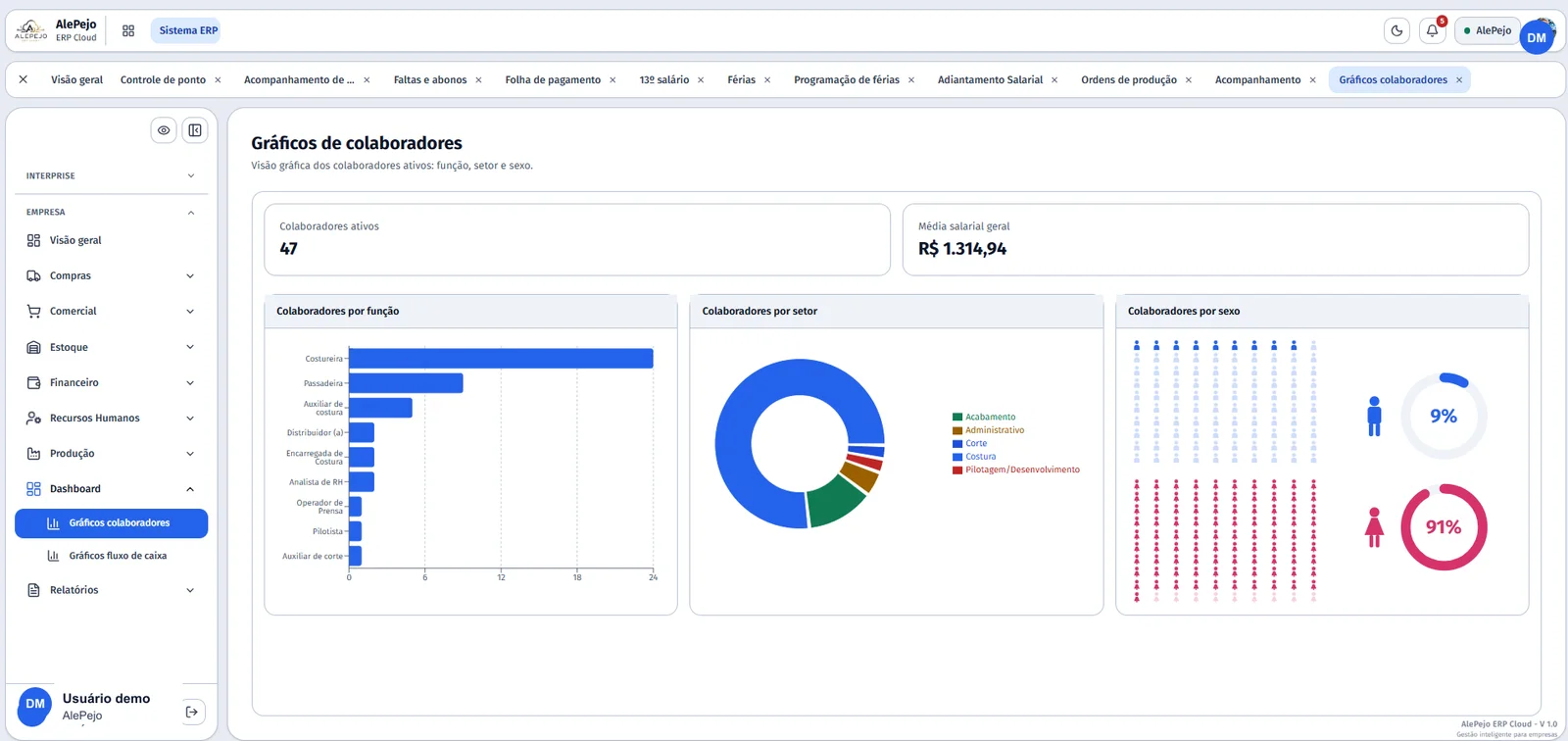
Task: Collapse the sidebar panel
Action: (x=195, y=130)
